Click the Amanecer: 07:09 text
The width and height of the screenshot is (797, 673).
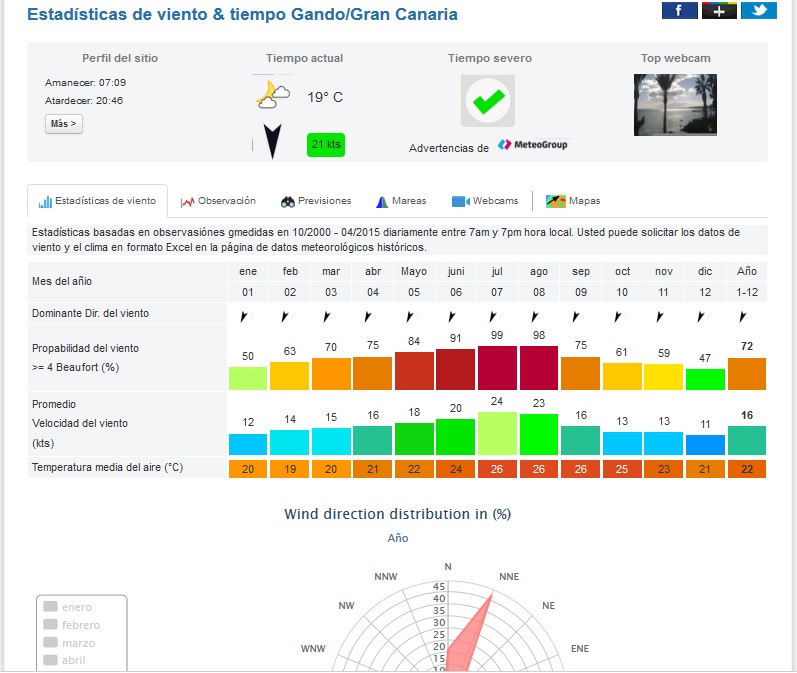[85, 82]
